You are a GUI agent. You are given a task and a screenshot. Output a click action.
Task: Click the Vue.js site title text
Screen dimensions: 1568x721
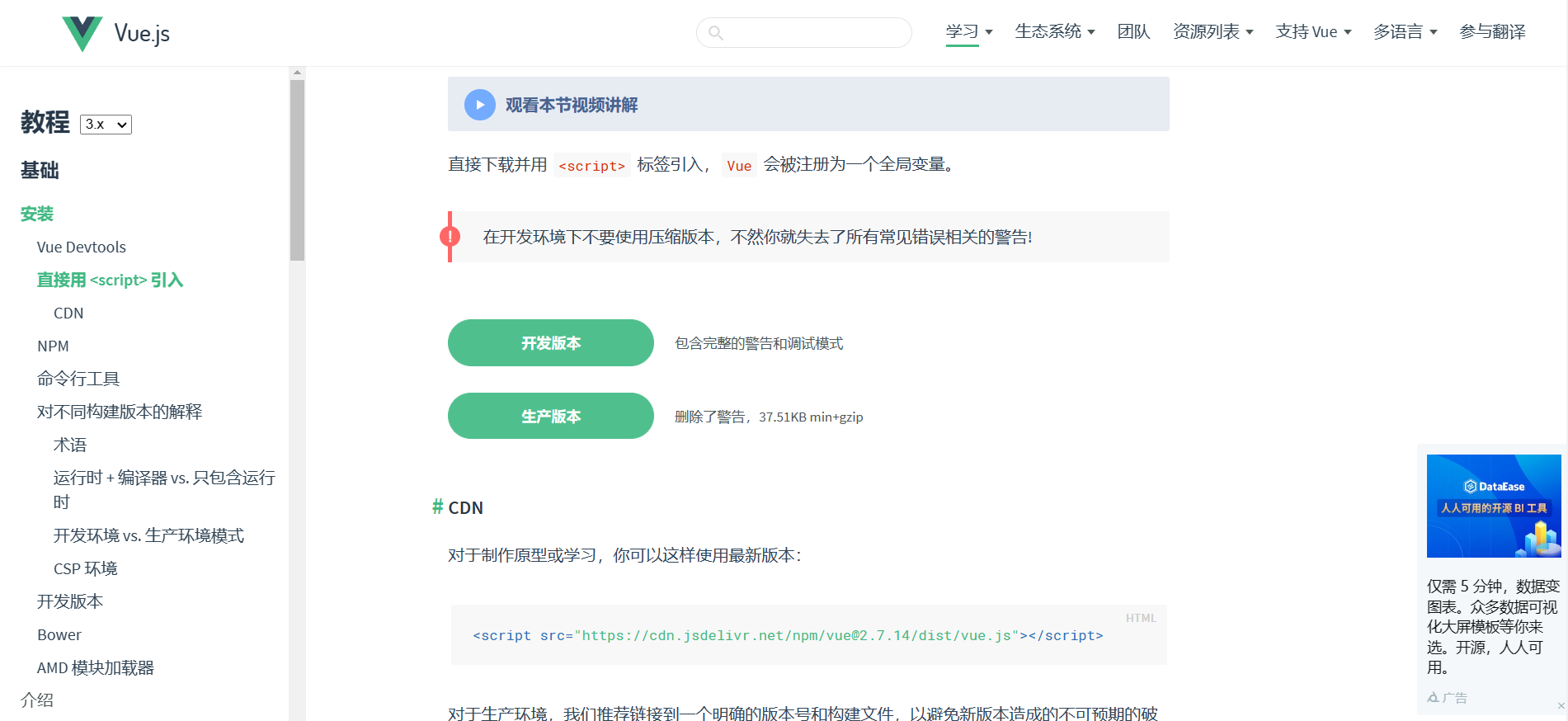pyautogui.click(x=142, y=33)
